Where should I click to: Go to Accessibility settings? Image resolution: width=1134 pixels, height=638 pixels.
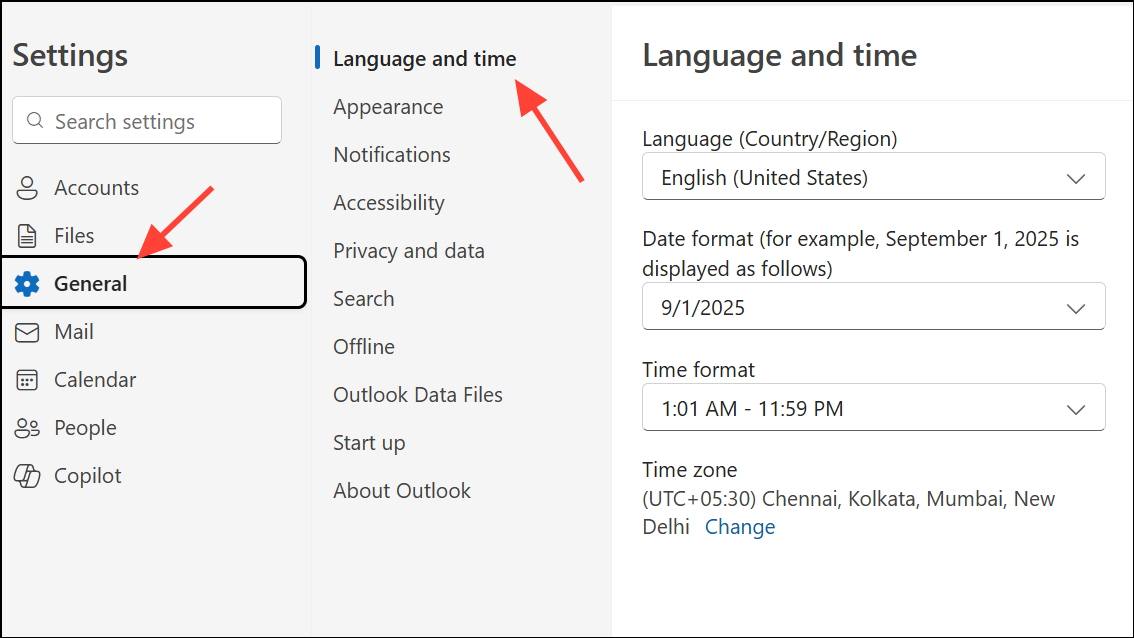(389, 203)
